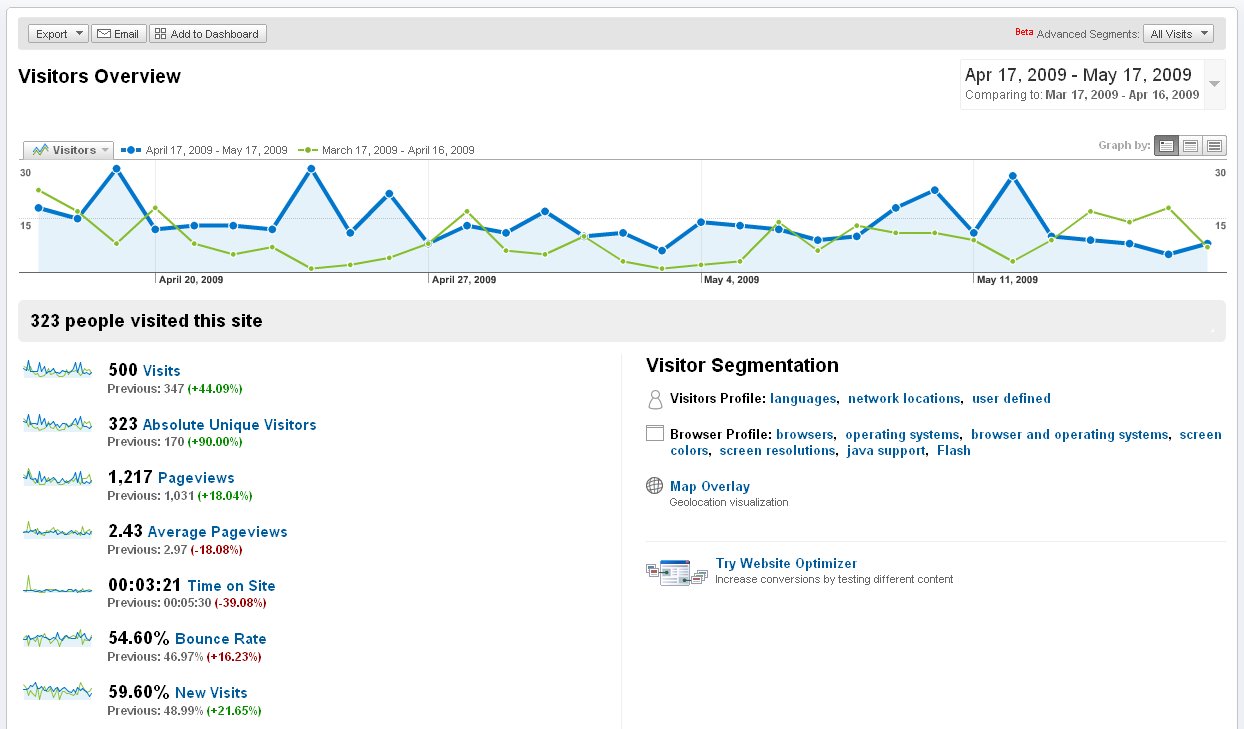Expand the date range selector arrow

tap(1214, 84)
